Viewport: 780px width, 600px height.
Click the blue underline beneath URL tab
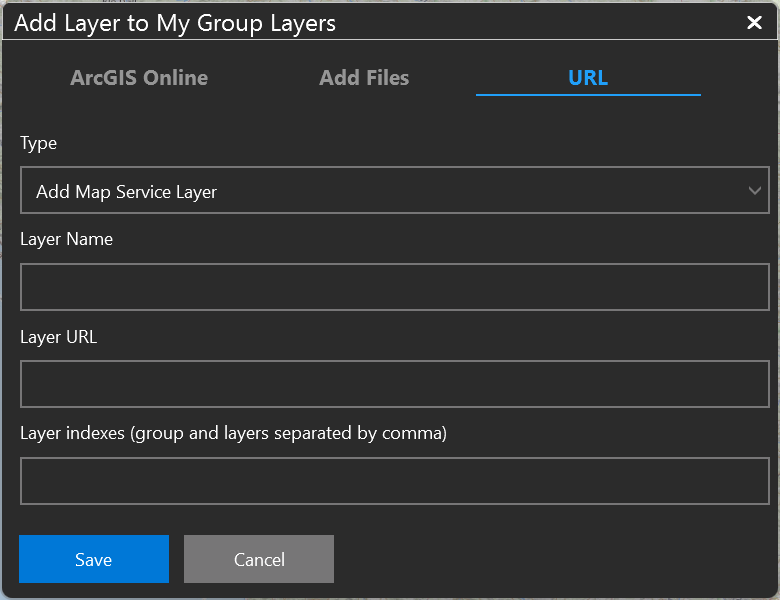588,94
